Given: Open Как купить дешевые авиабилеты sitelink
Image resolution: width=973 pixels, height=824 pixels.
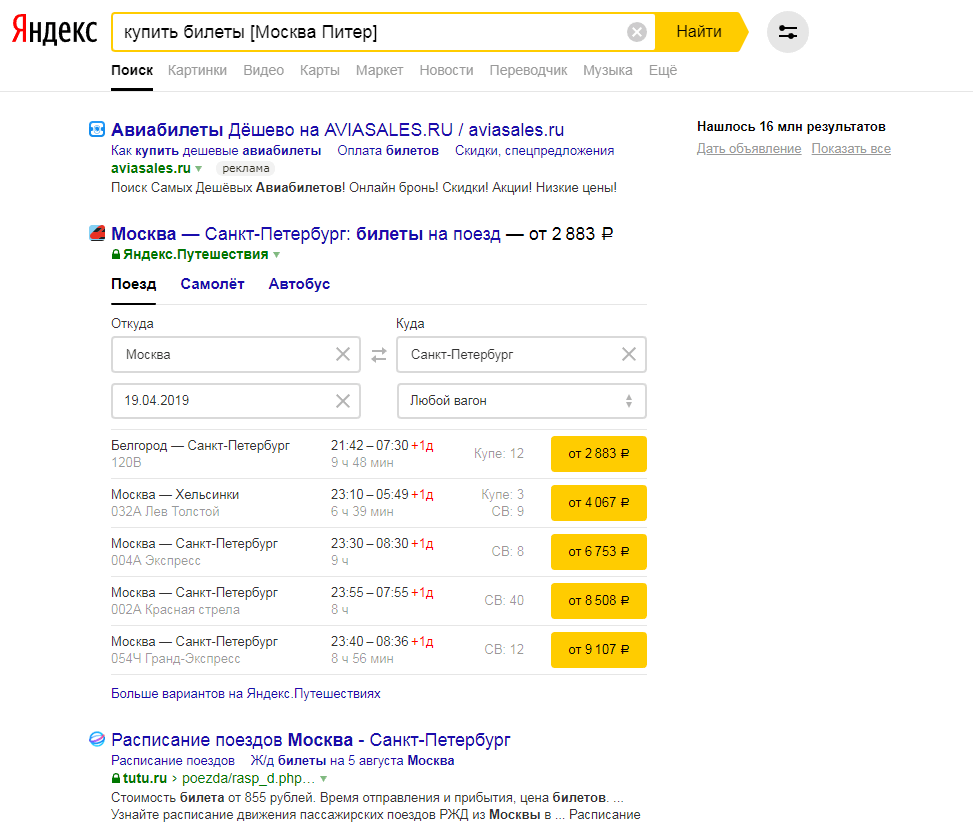Looking at the screenshot, I should (x=216, y=151).
